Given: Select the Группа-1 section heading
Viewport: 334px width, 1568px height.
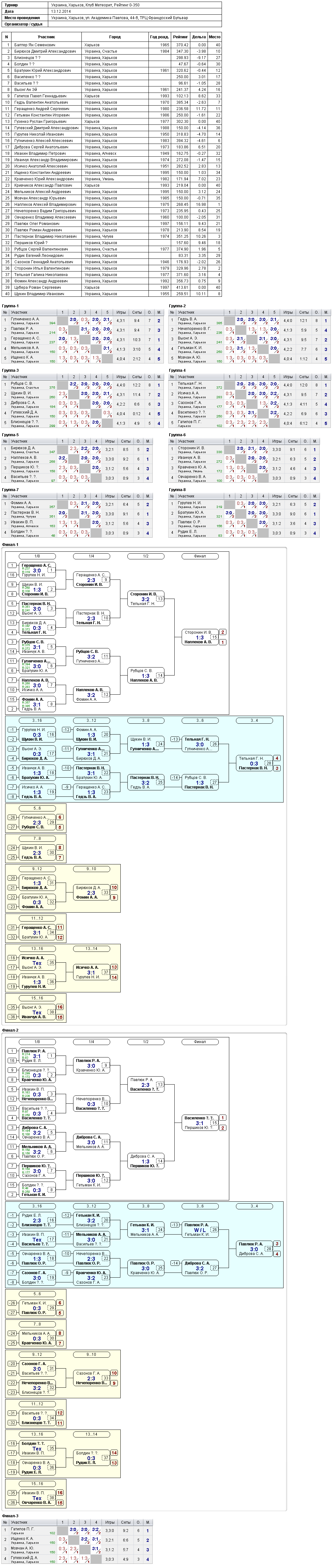Looking at the screenshot, I should pyautogui.click(x=10, y=306).
